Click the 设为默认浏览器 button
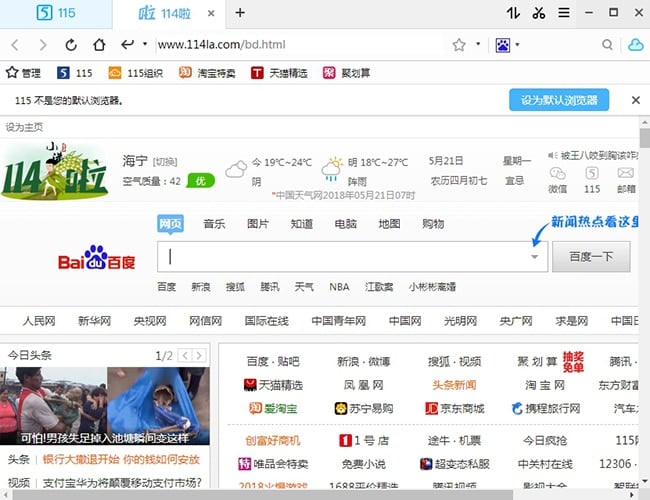The height and width of the screenshot is (500, 650). click(559, 100)
